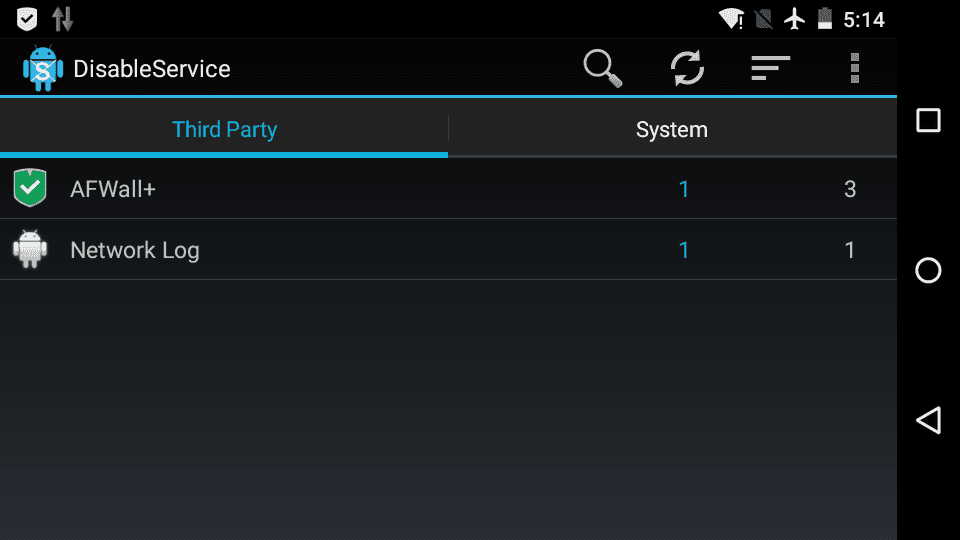Tap the Android back triangle button
The width and height of the screenshot is (960, 540).
(928, 420)
